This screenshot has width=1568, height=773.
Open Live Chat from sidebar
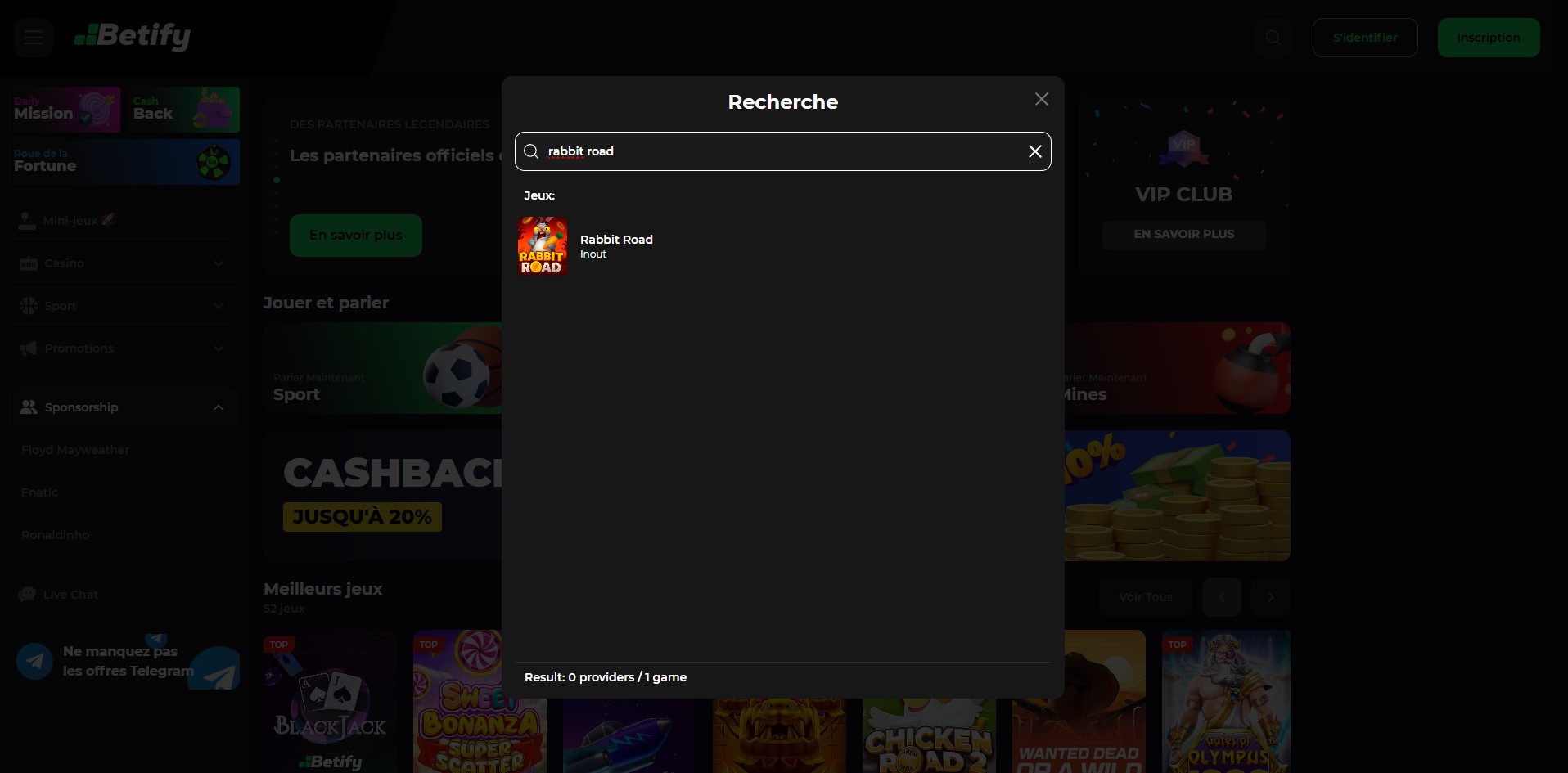pyautogui.click(x=70, y=595)
